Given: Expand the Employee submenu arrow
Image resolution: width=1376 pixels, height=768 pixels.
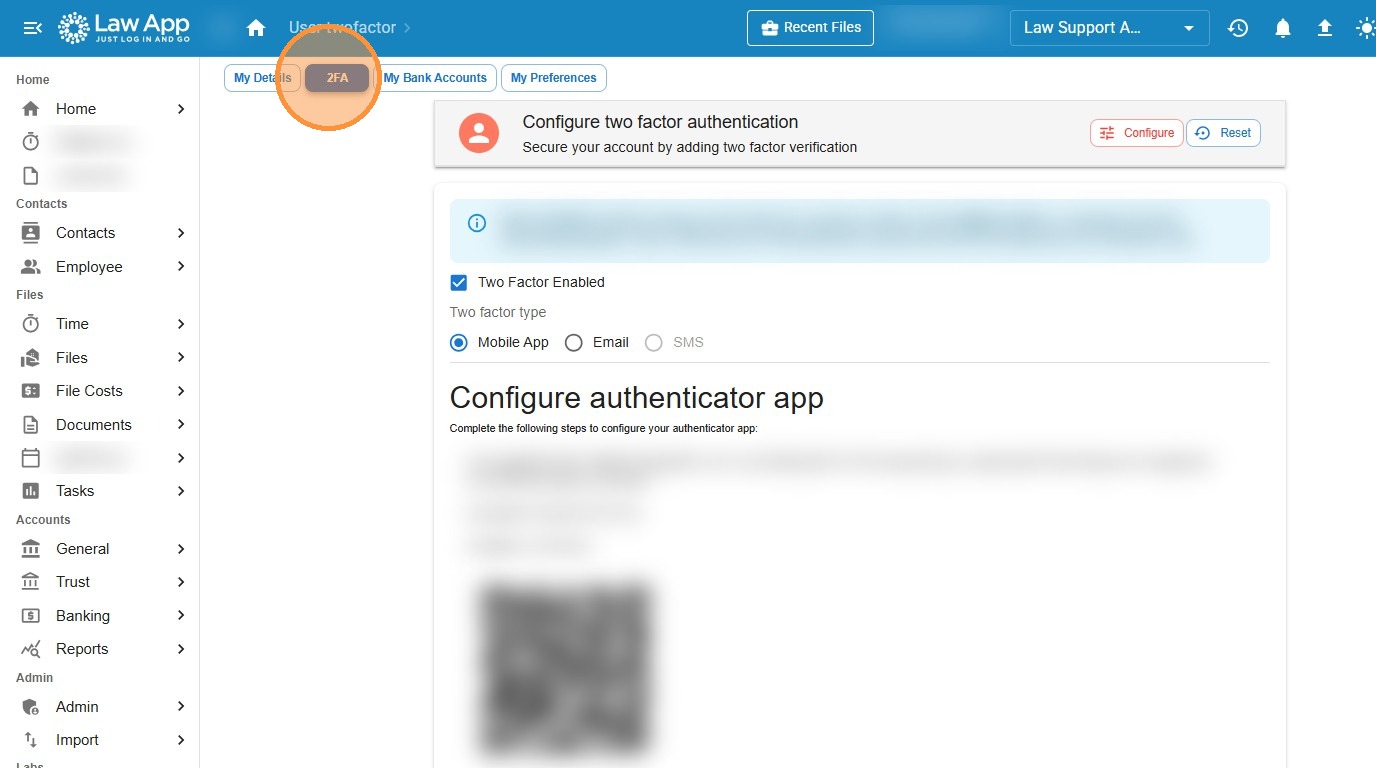Looking at the screenshot, I should pos(181,267).
